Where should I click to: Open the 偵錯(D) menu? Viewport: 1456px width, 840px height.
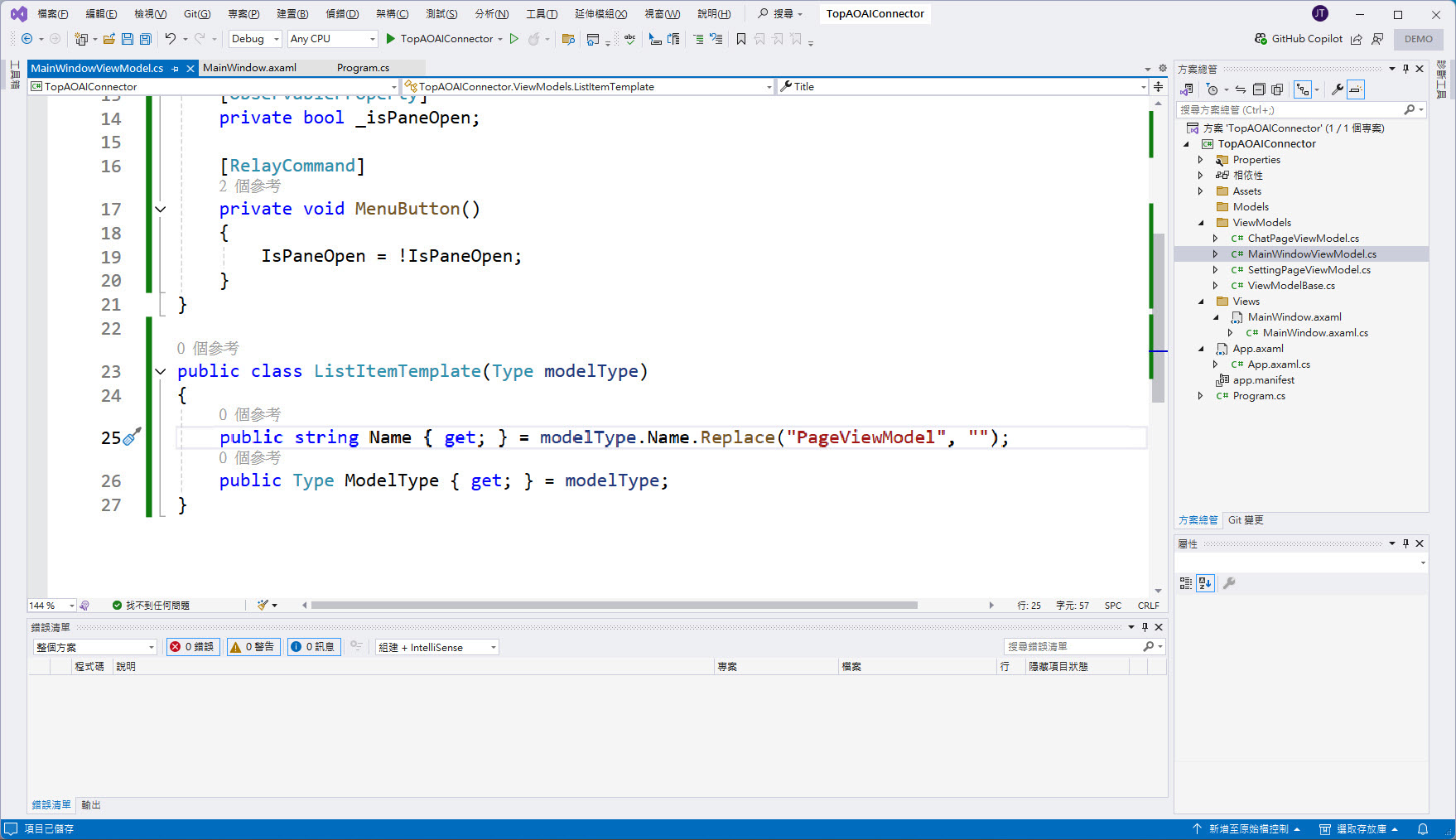(x=342, y=13)
